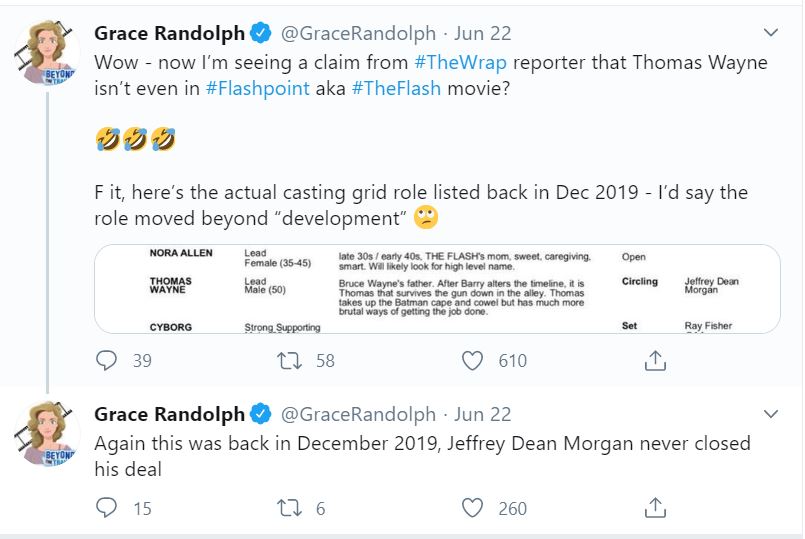Open Grace Randolph's profile name in first tweet

tap(168, 34)
